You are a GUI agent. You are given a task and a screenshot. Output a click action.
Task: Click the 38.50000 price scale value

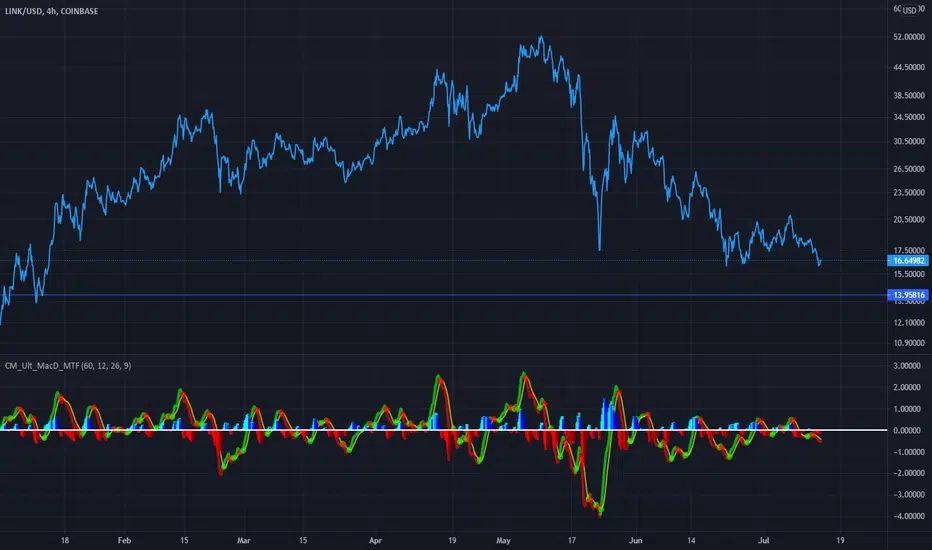pyautogui.click(x=909, y=95)
